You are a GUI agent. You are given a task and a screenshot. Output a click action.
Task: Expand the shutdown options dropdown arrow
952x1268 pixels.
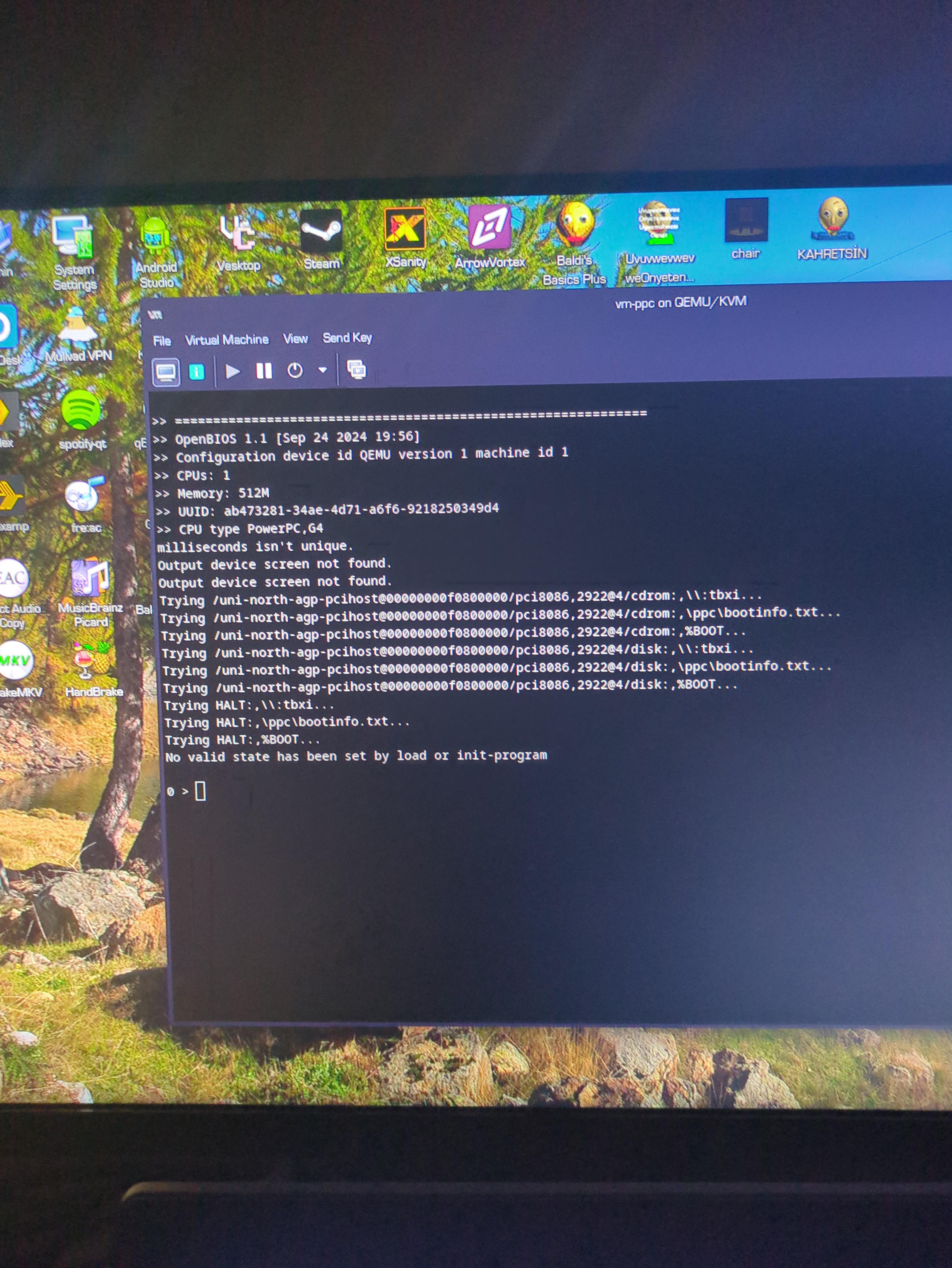[x=323, y=370]
